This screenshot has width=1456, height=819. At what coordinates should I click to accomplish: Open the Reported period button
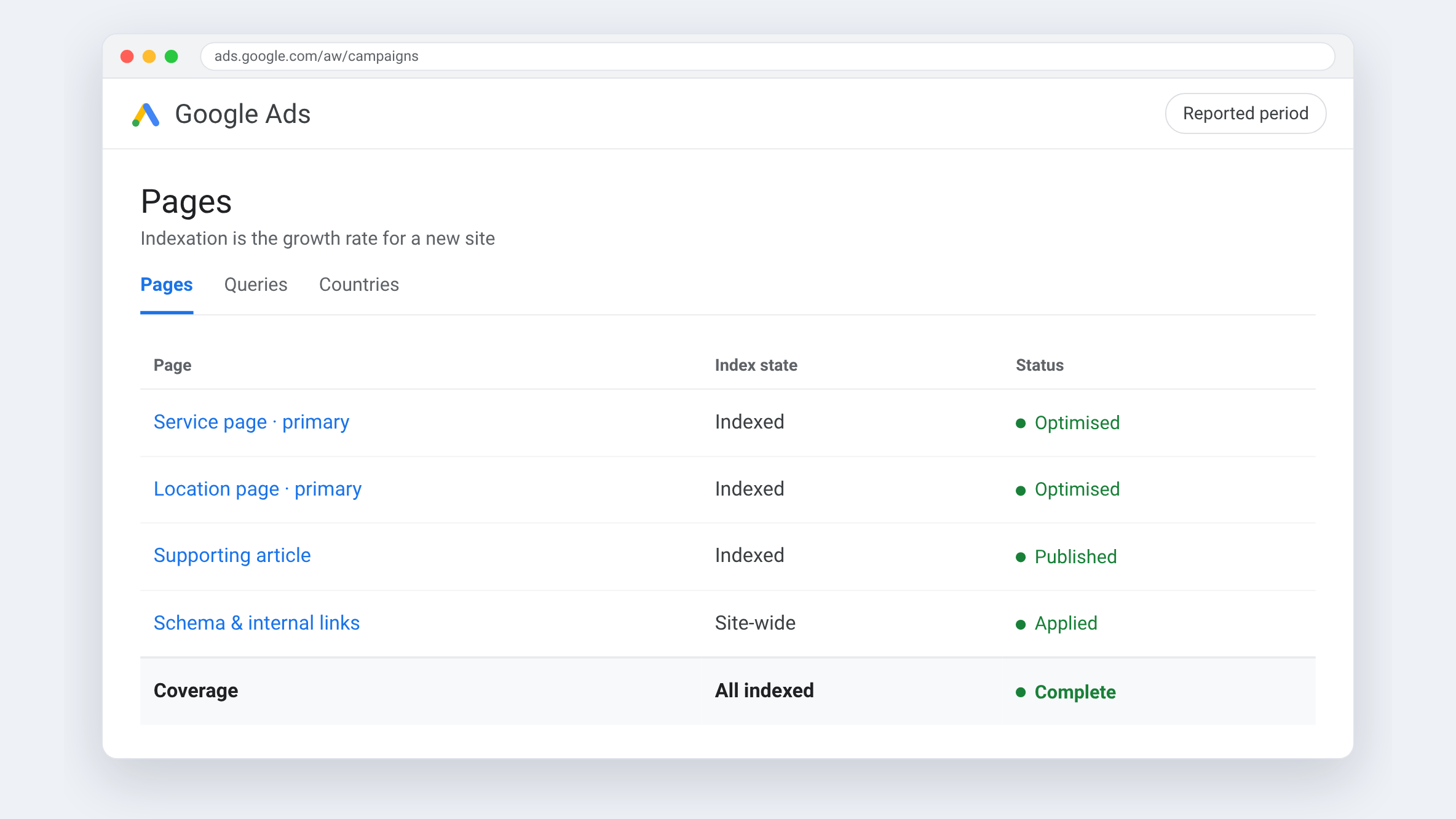[x=1245, y=114]
